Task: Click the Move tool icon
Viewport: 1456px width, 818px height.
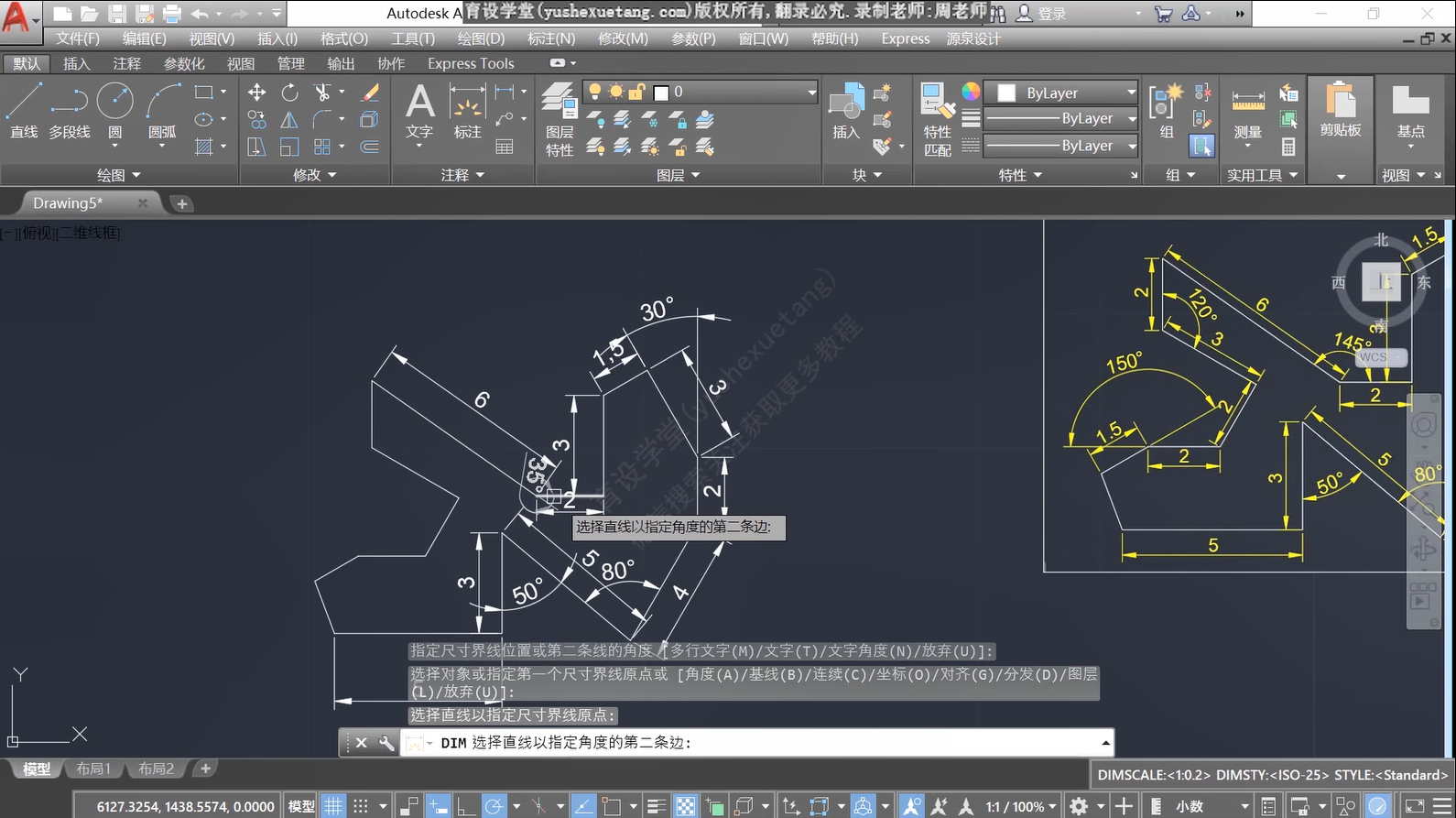Action: click(x=257, y=92)
